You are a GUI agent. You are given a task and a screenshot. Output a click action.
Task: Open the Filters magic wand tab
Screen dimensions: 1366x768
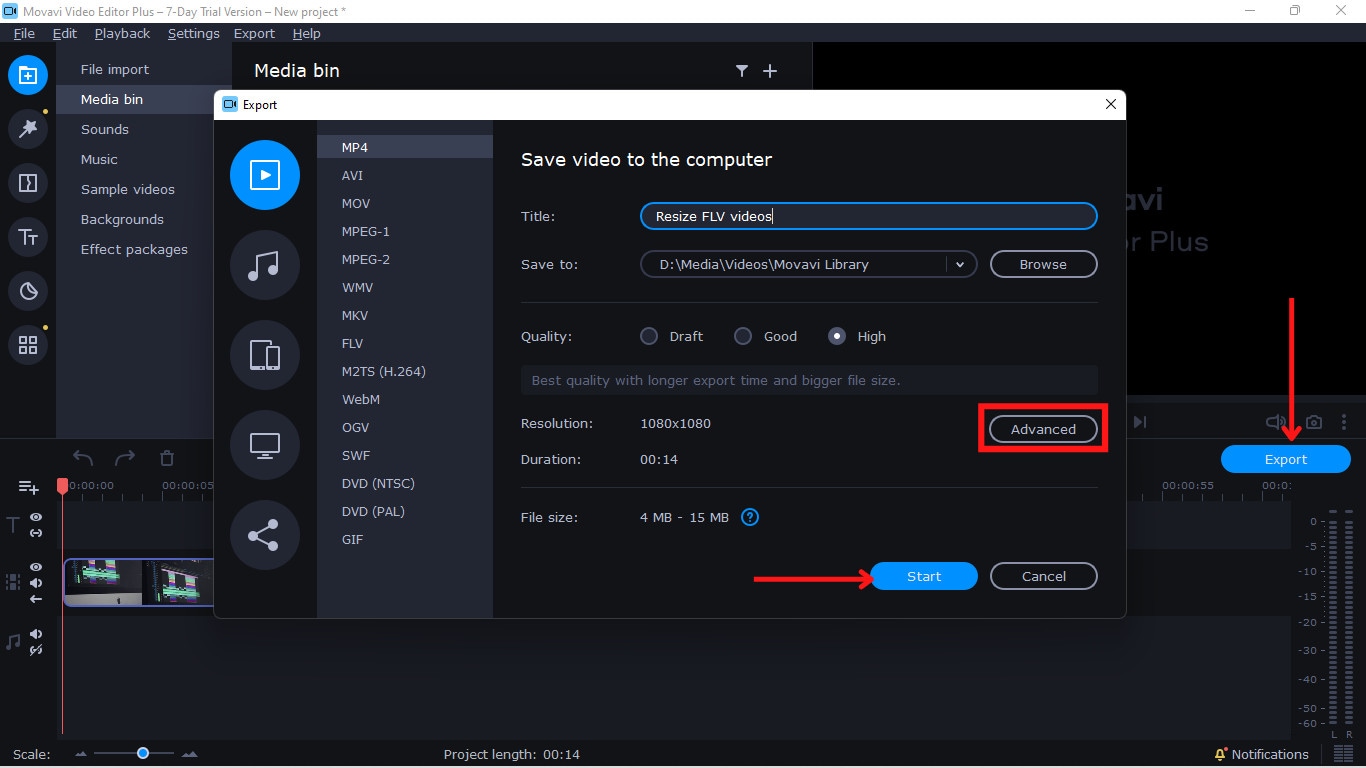pyautogui.click(x=28, y=128)
